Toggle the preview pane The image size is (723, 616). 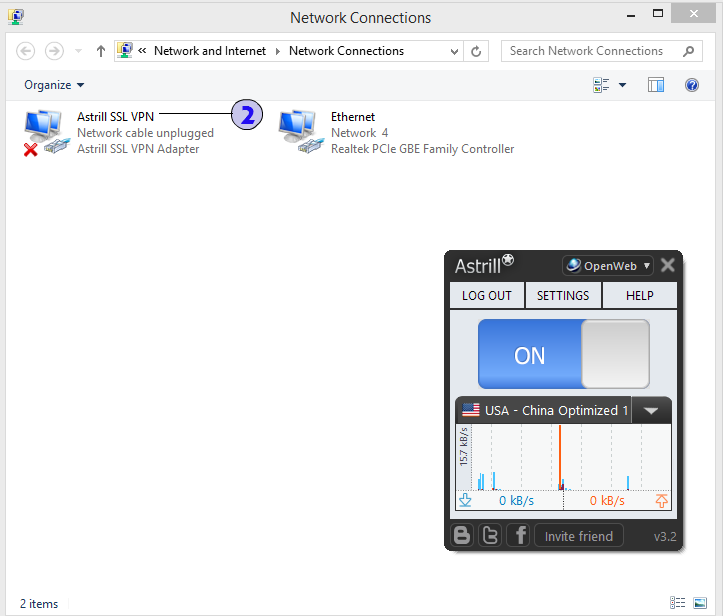[x=656, y=85]
